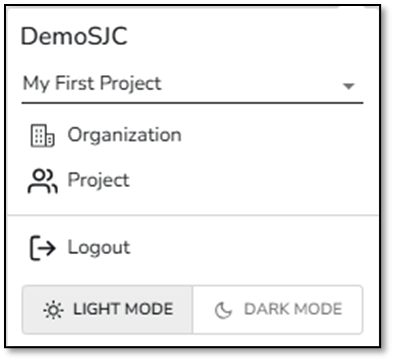
Task: Click the Organization building icon
Action: pos(42,136)
